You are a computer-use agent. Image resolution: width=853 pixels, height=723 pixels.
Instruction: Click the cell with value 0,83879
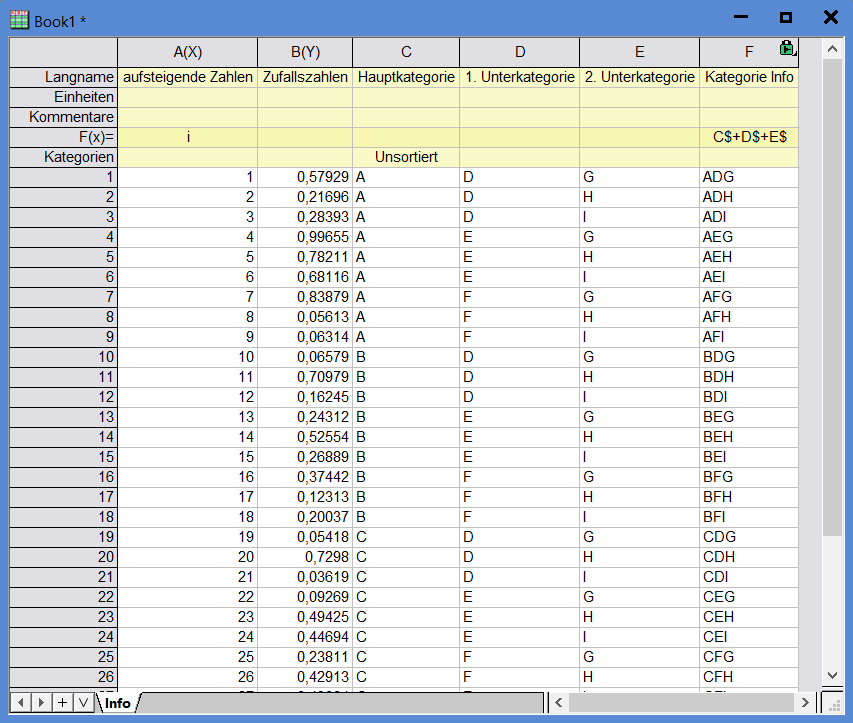[305, 298]
